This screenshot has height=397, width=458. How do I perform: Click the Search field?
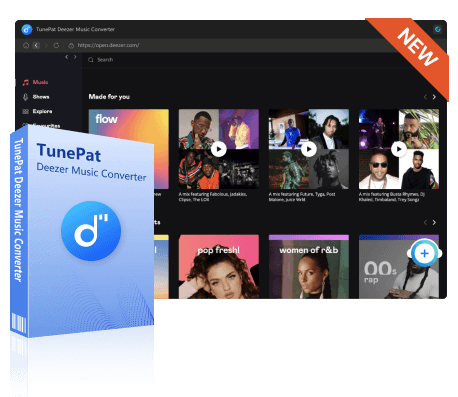(x=105, y=60)
